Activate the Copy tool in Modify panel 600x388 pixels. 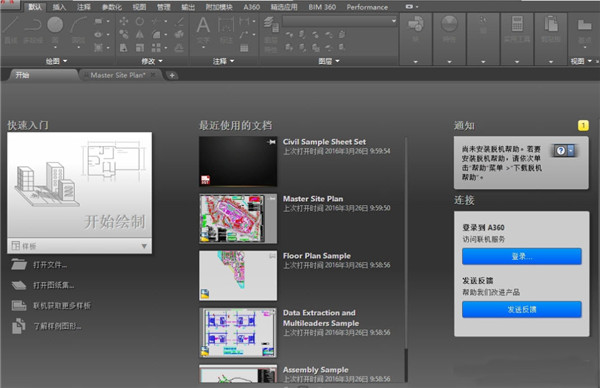tap(124, 34)
